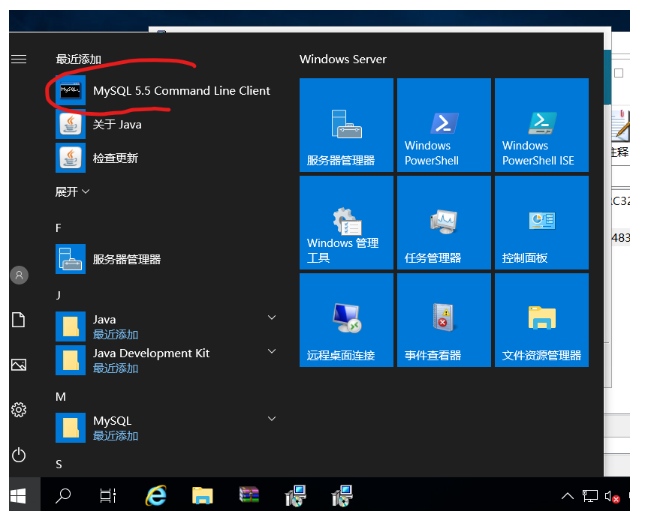
Task: Click the 服务器管理器 tile
Action: click(x=346, y=125)
